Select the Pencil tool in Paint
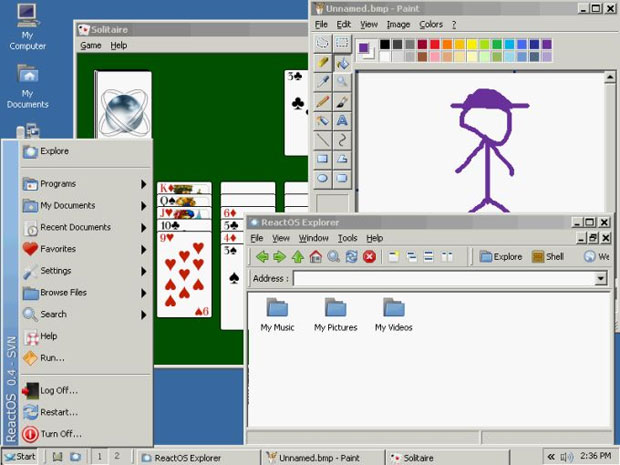The width and height of the screenshot is (620, 465). point(323,101)
